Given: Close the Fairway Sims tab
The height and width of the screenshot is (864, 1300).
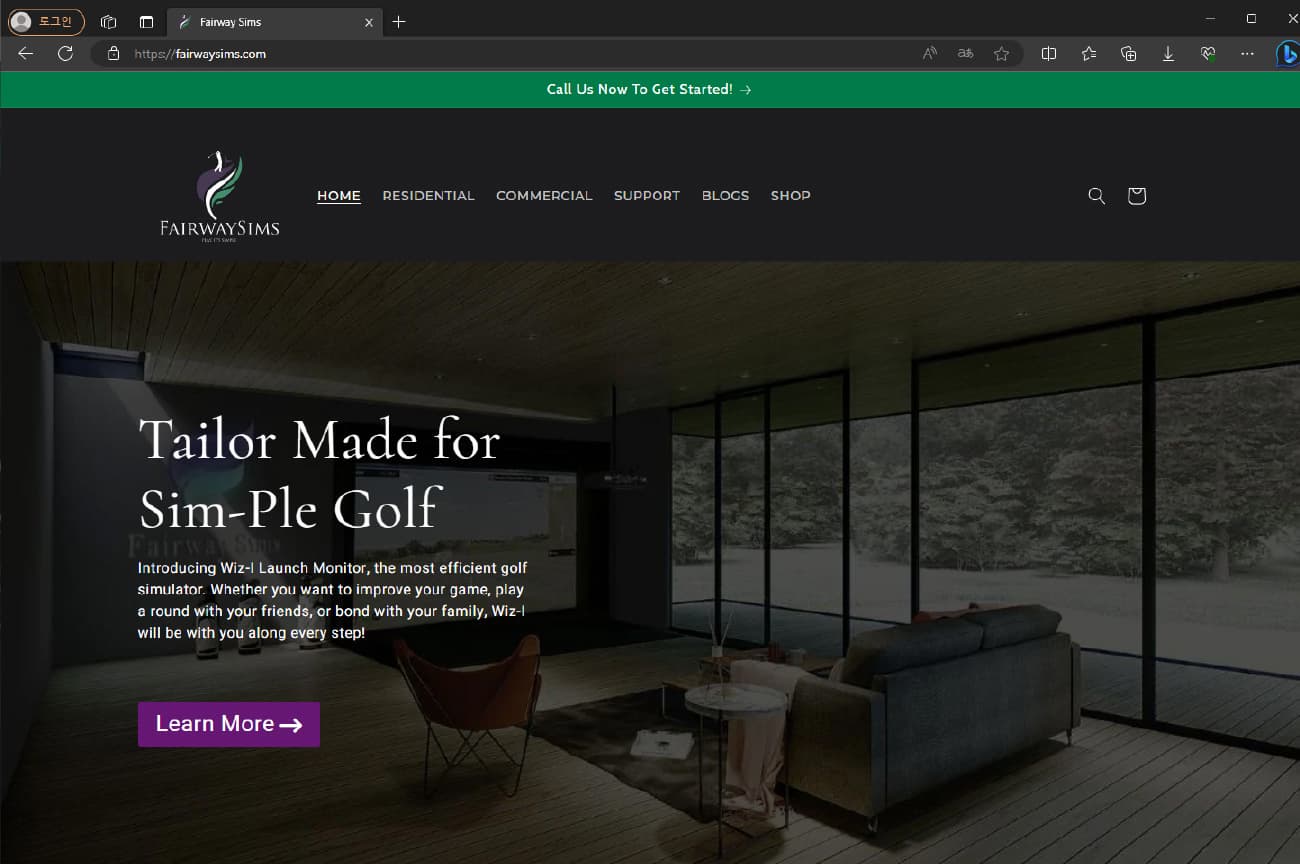Looking at the screenshot, I should coord(369,22).
